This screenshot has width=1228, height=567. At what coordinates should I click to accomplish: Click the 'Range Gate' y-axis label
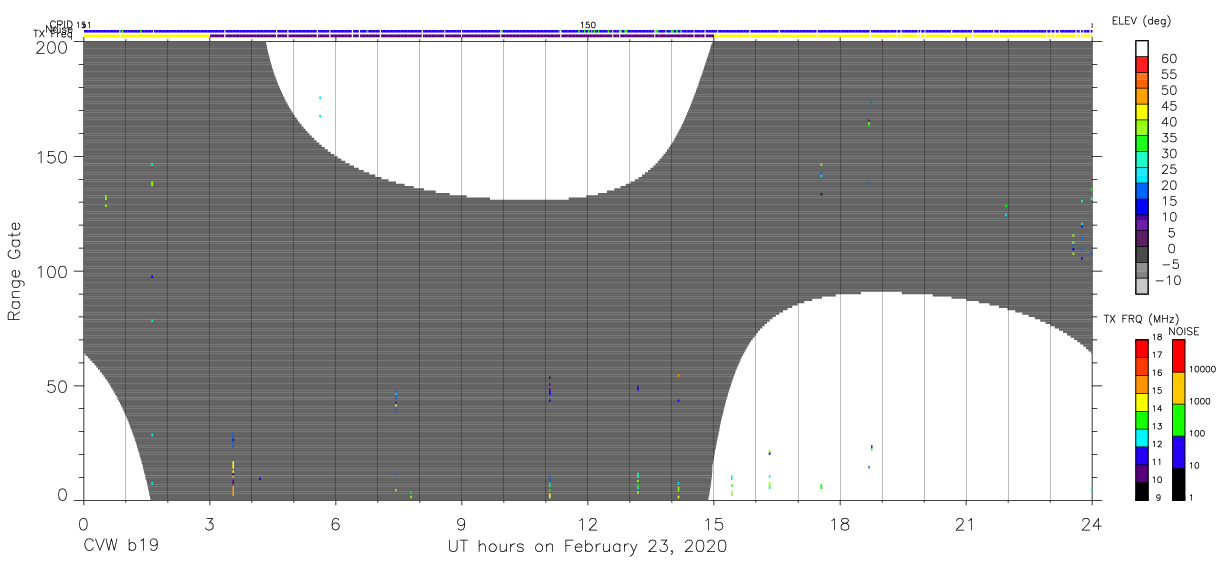click(15, 271)
